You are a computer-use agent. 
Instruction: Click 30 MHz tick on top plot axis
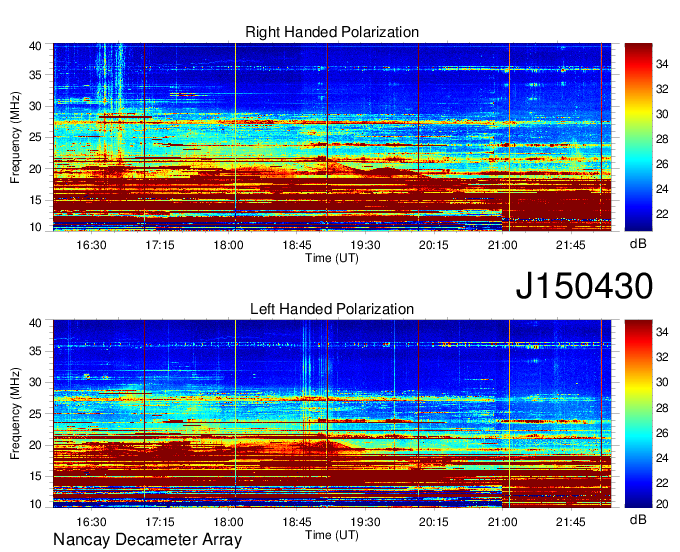point(35,106)
